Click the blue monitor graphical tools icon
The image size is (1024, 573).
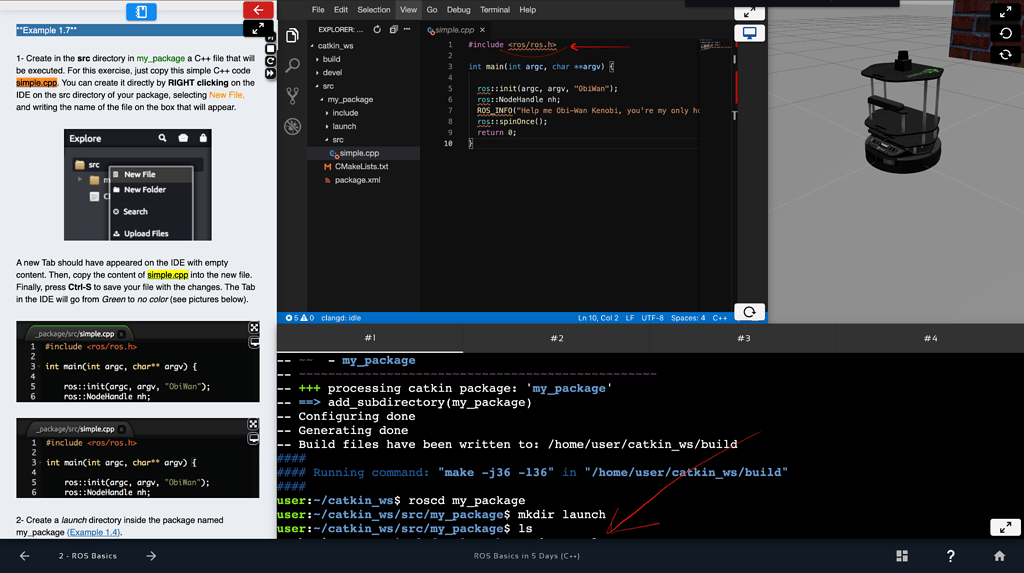749,33
